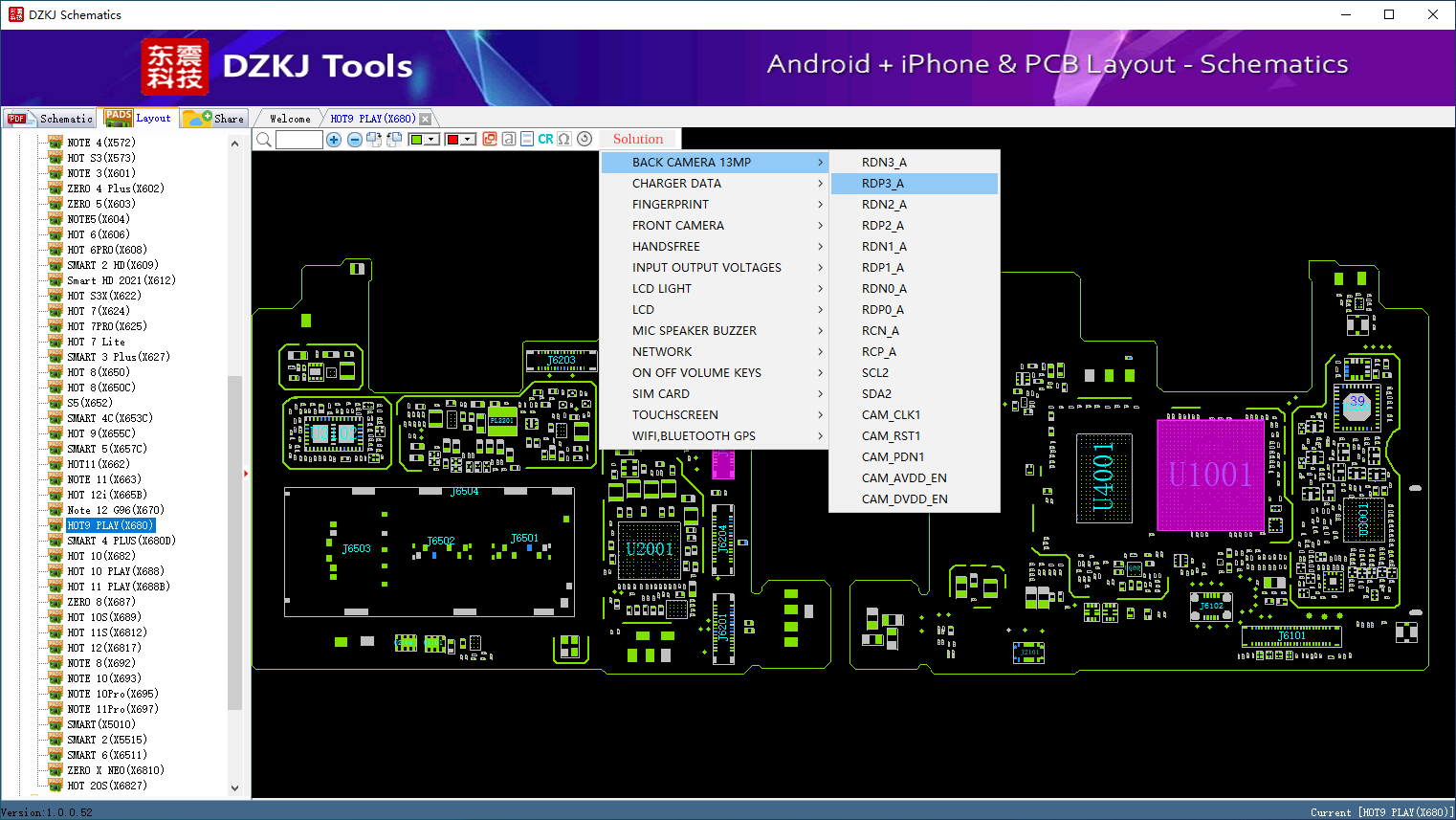Select CAM_DVDD_EN in the submenu
This screenshot has height=820, width=1456.
point(915,499)
